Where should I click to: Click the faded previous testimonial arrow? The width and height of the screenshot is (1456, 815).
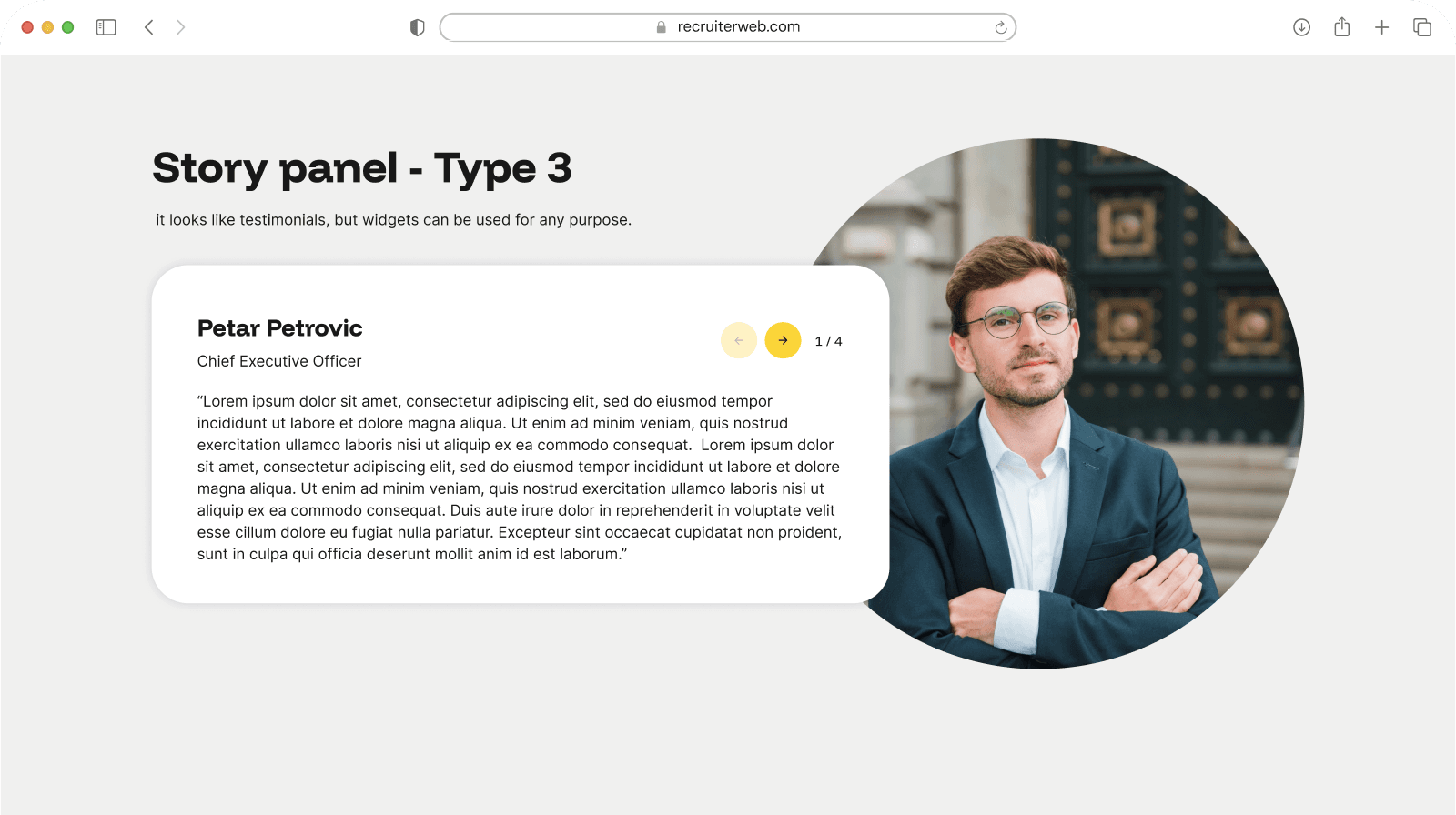click(x=739, y=340)
